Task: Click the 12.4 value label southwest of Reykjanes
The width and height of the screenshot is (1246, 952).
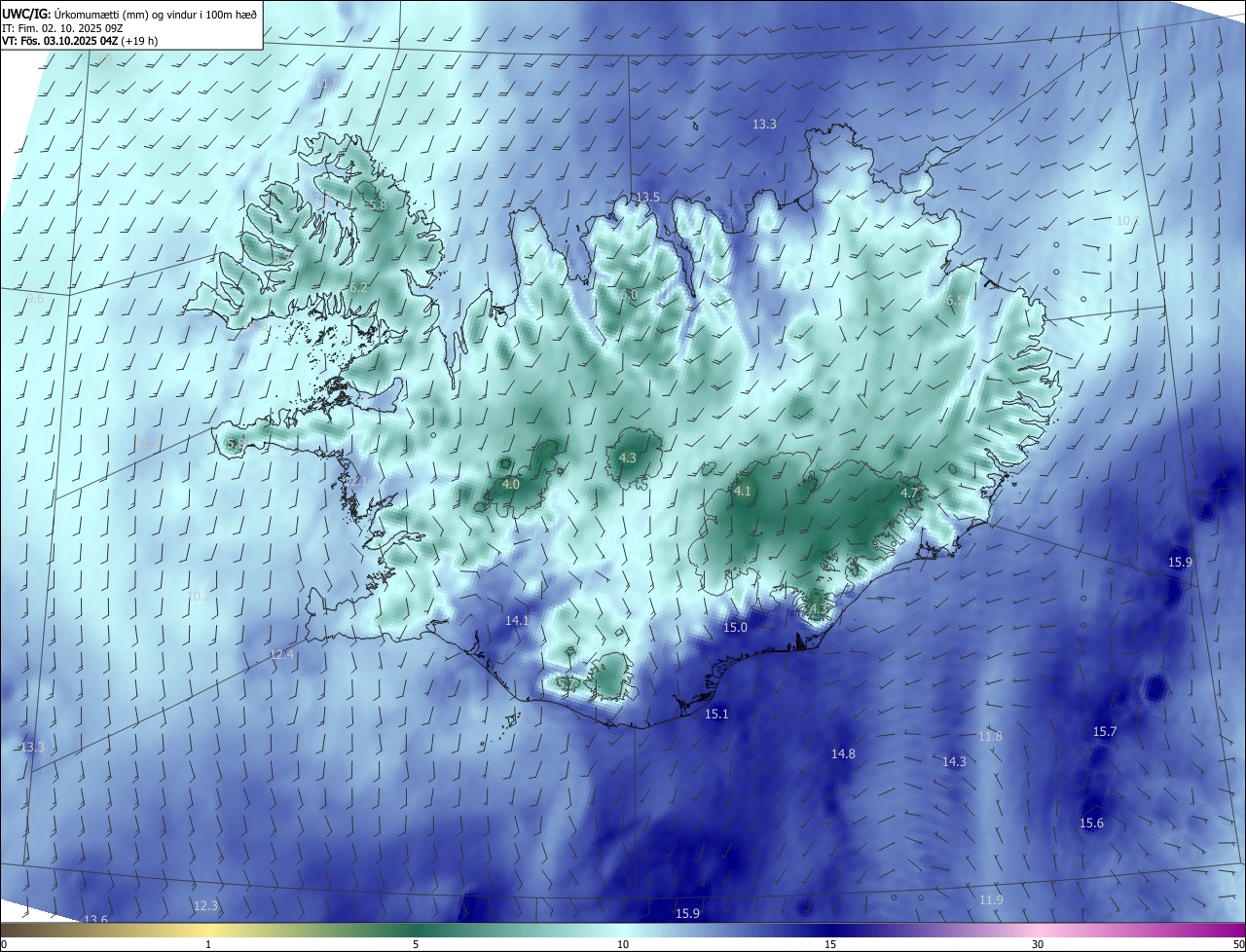Action: pos(281,655)
